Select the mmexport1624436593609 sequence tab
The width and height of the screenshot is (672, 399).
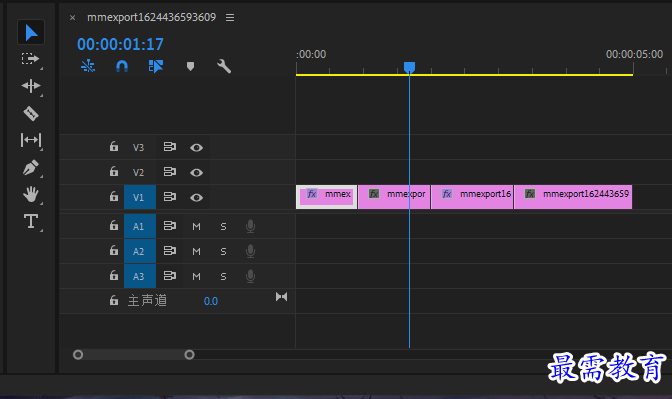pos(151,17)
